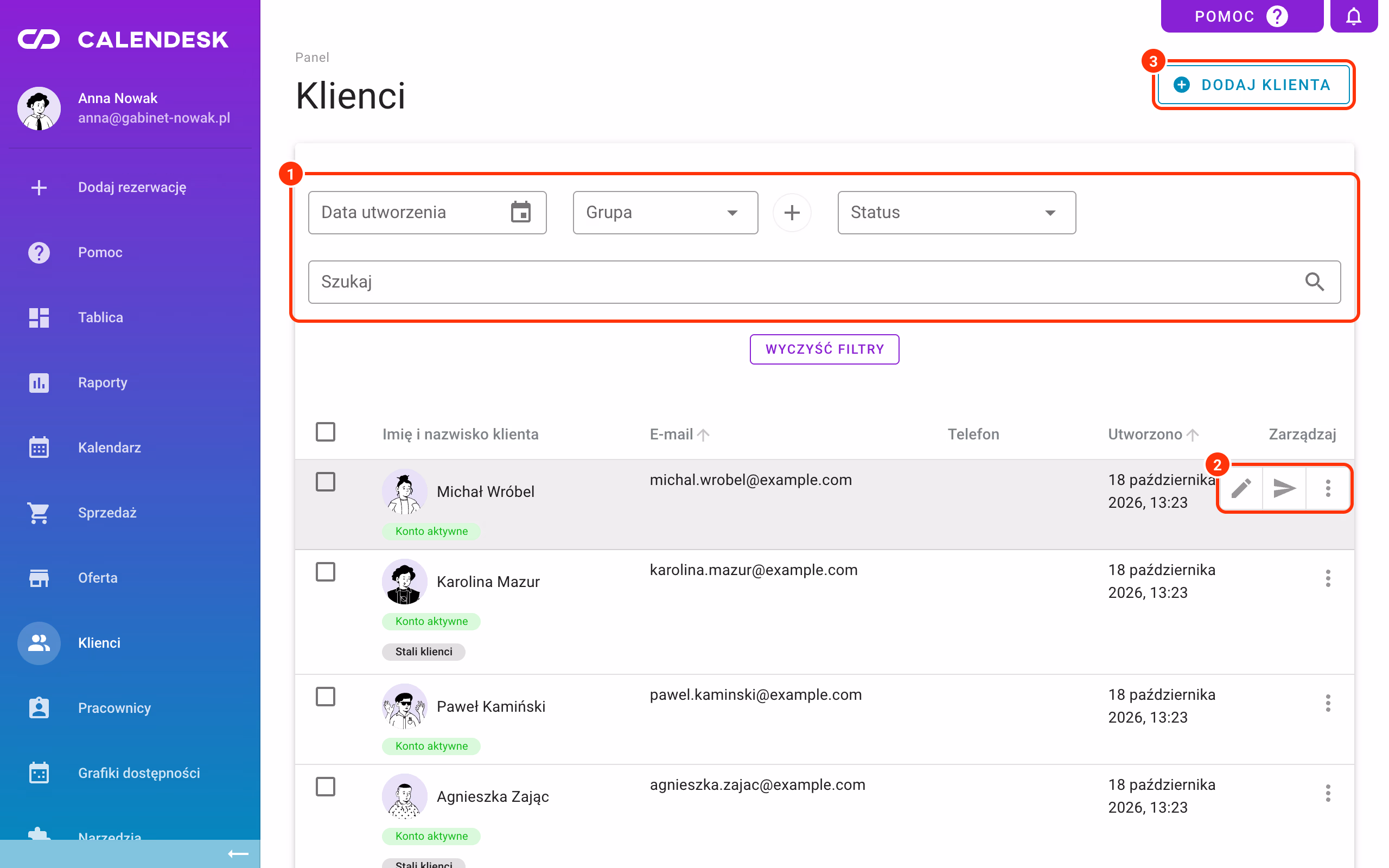Click the Calendesk logo icon
This screenshot has height=868, width=1389.
point(39,40)
